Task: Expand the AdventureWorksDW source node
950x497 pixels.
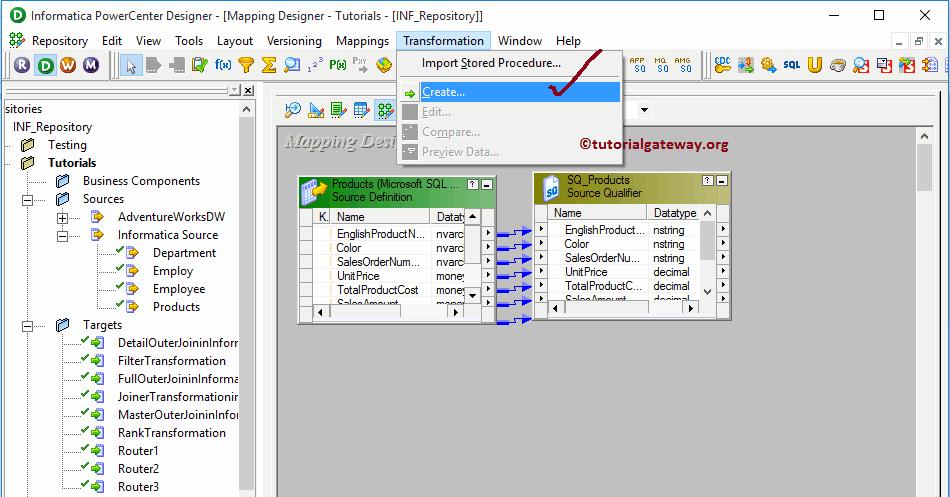Action: (x=62, y=218)
